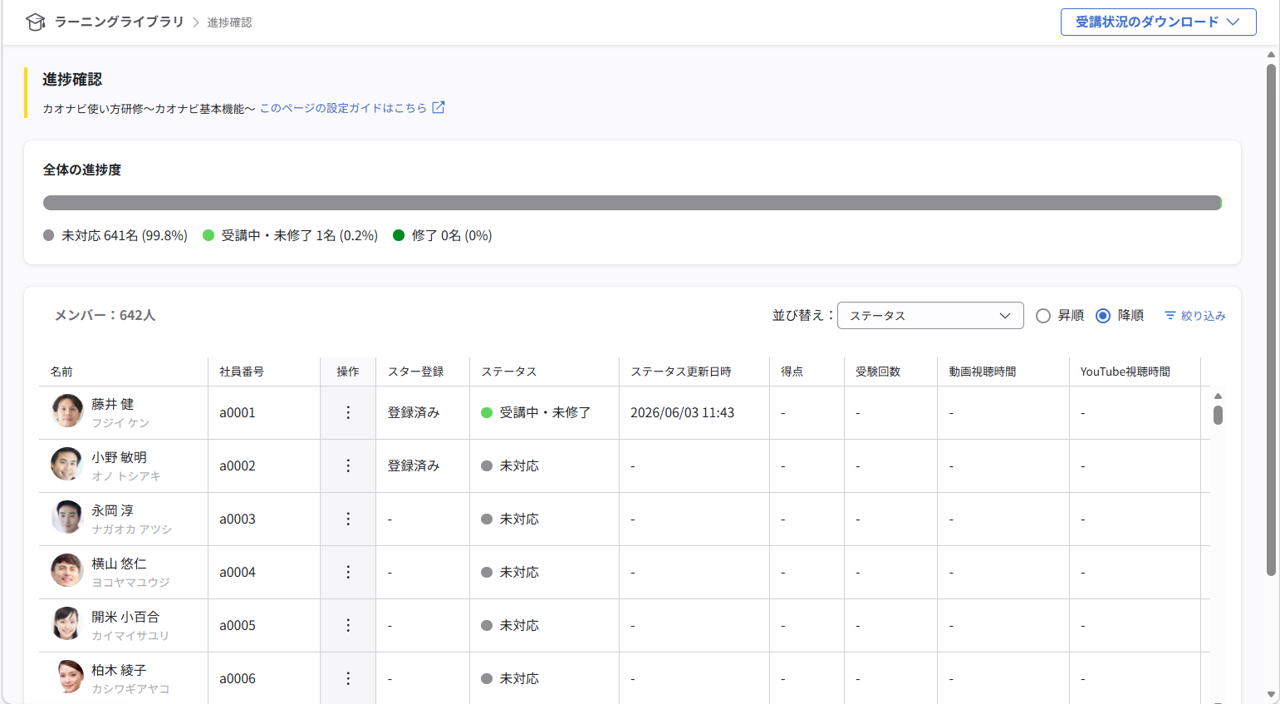The width and height of the screenshot is (1280, 704).
Task: Open the ステータス sort dropdown
Action: [x=930, y=316]
